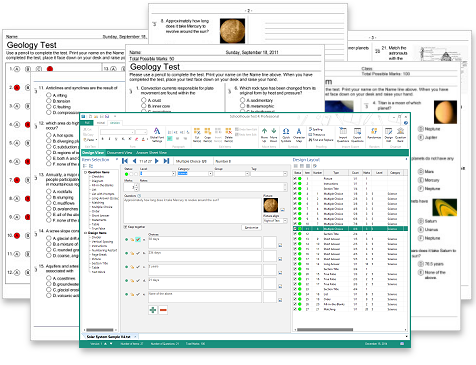Click the picture browse icon beside Mercury image

pos(282,210)
